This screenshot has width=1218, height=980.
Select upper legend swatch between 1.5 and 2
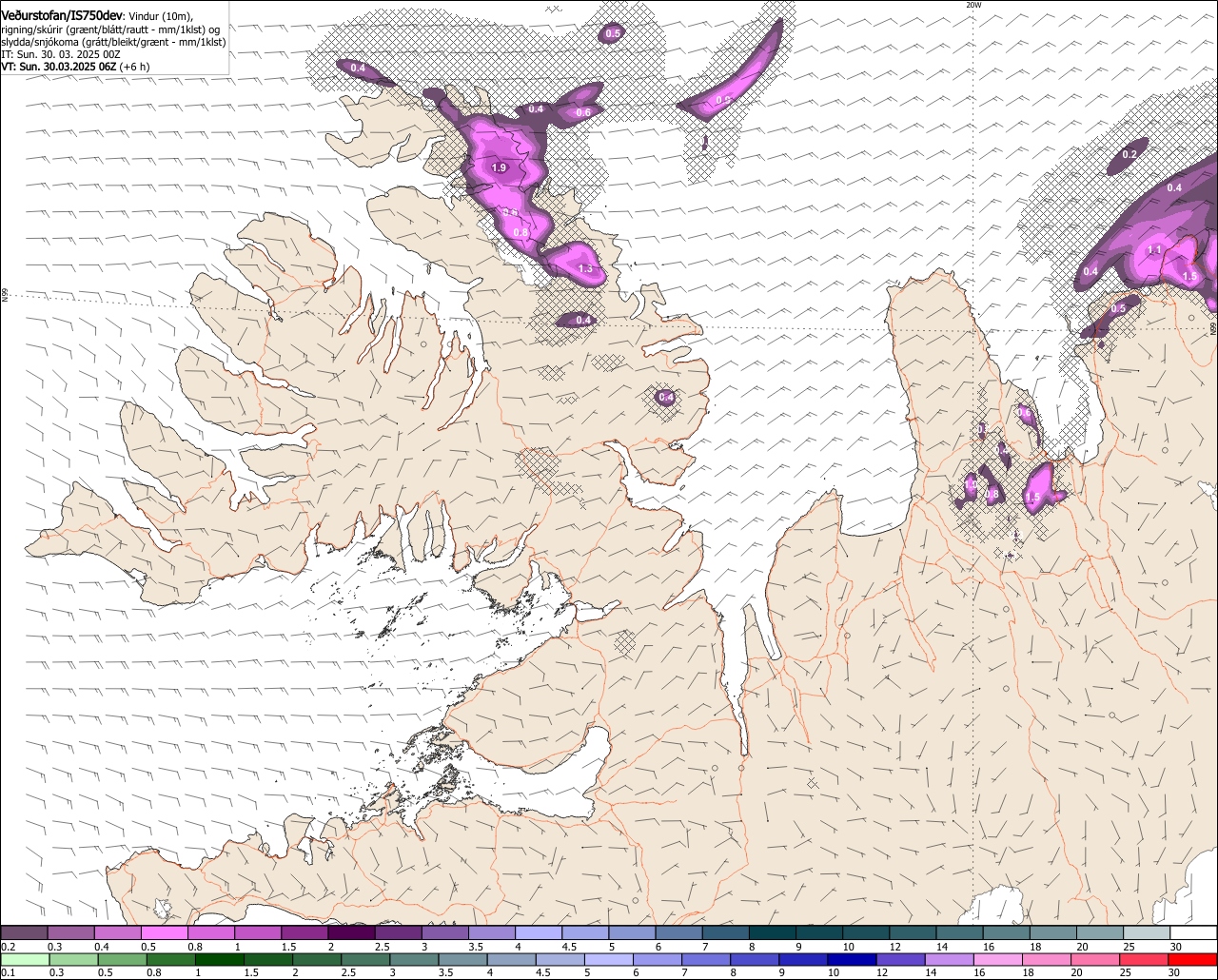point(305,932)
